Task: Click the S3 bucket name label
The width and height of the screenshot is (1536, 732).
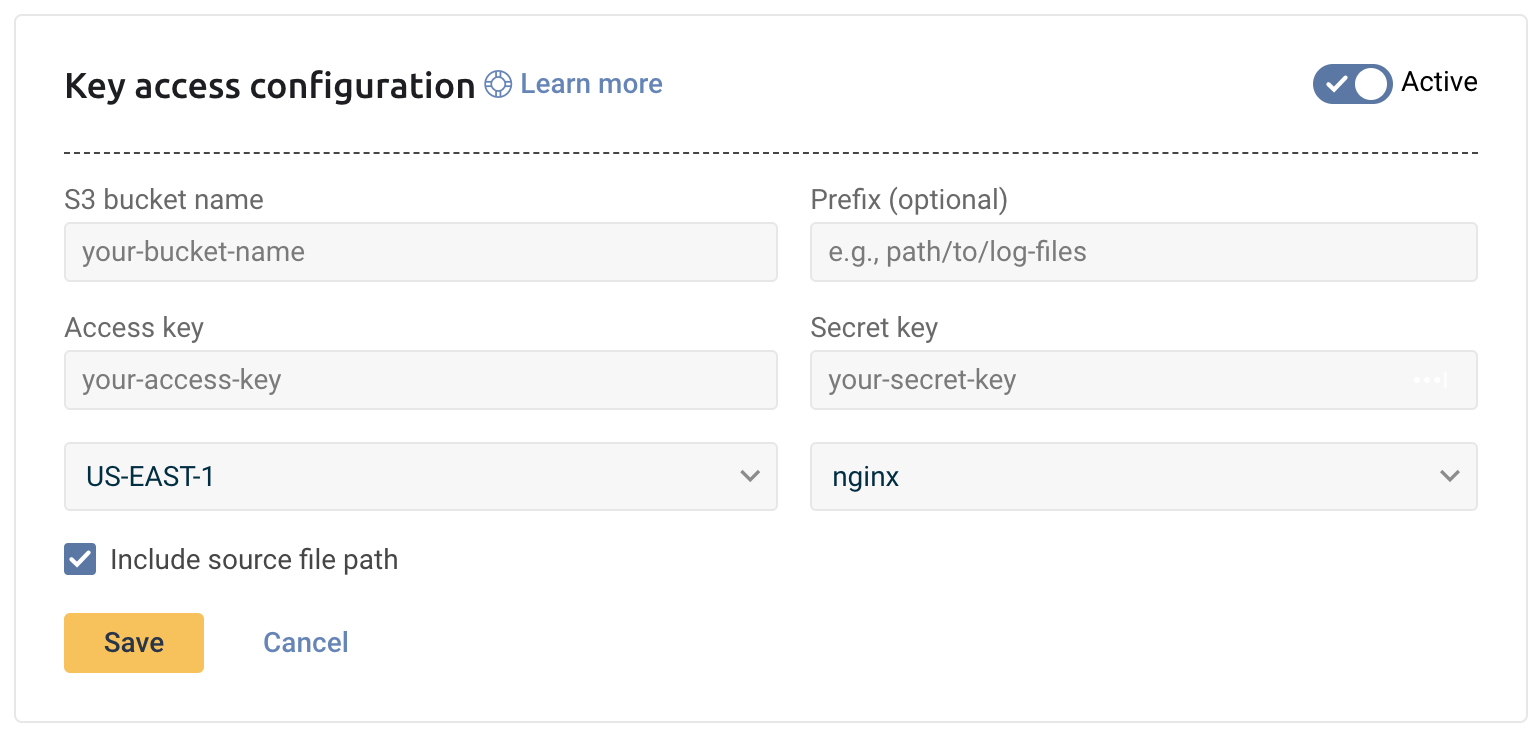Action: (x=164, y=200)
